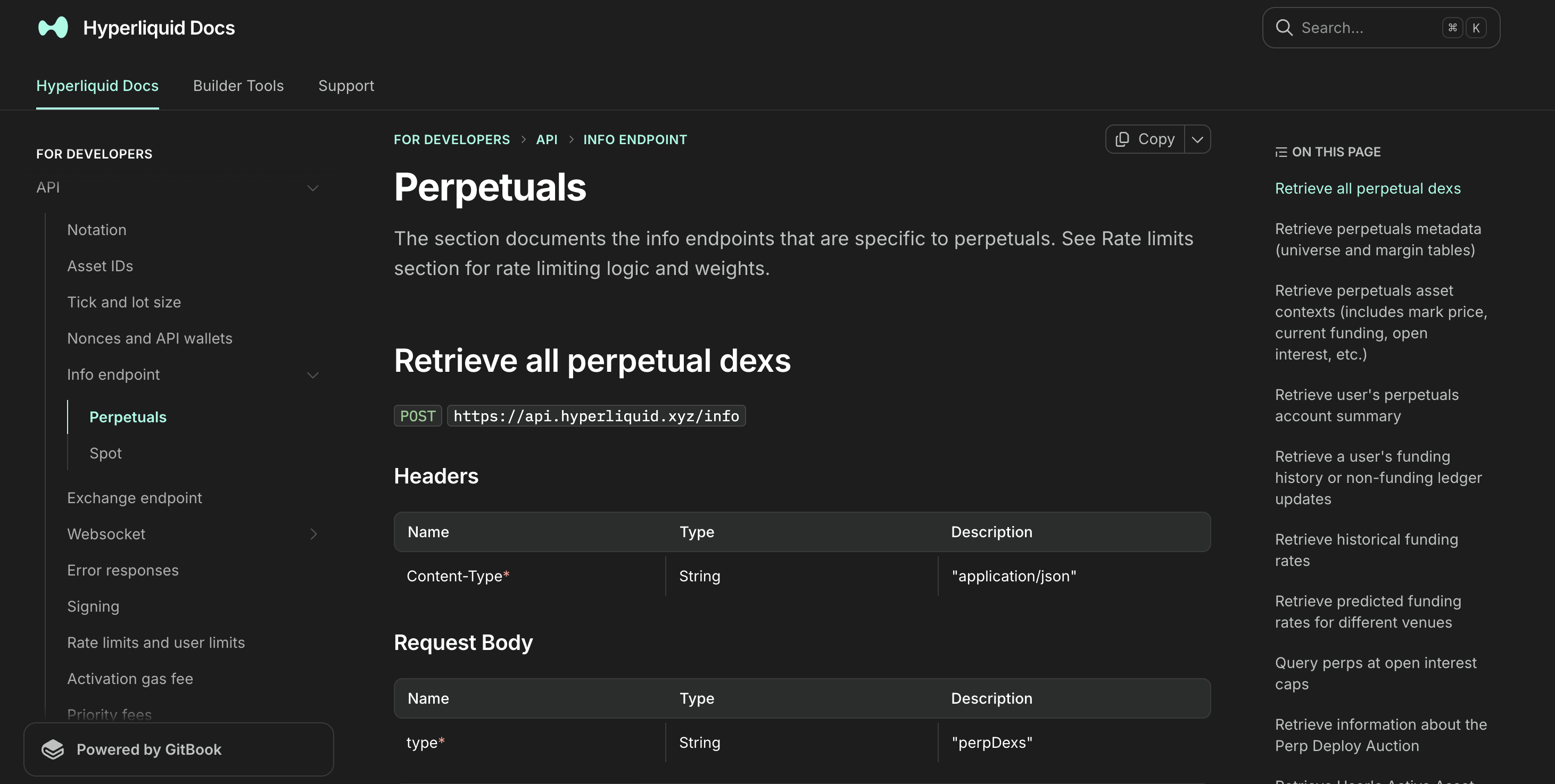
Task: Open the Tick and lot size page
Action: point(124,302)
